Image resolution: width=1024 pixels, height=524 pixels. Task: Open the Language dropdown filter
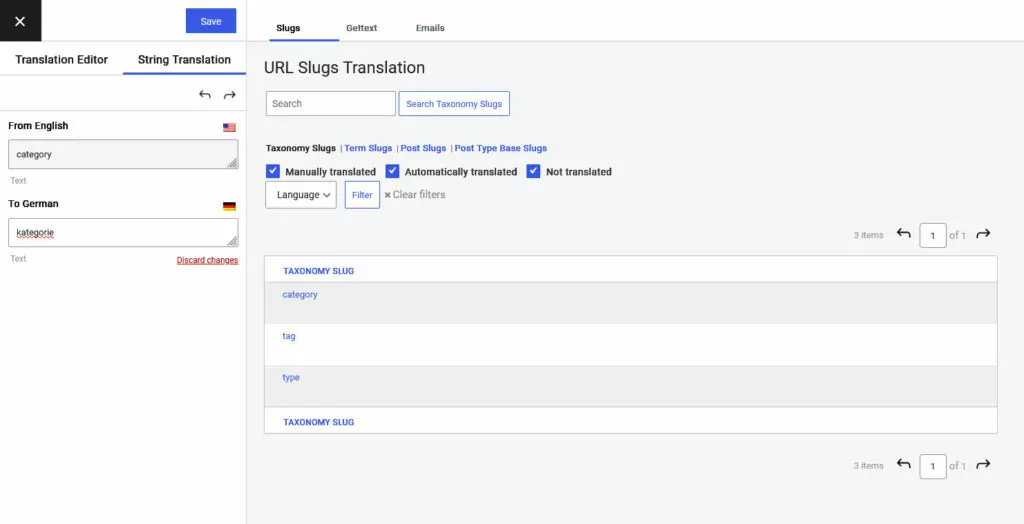click(301, 195)
